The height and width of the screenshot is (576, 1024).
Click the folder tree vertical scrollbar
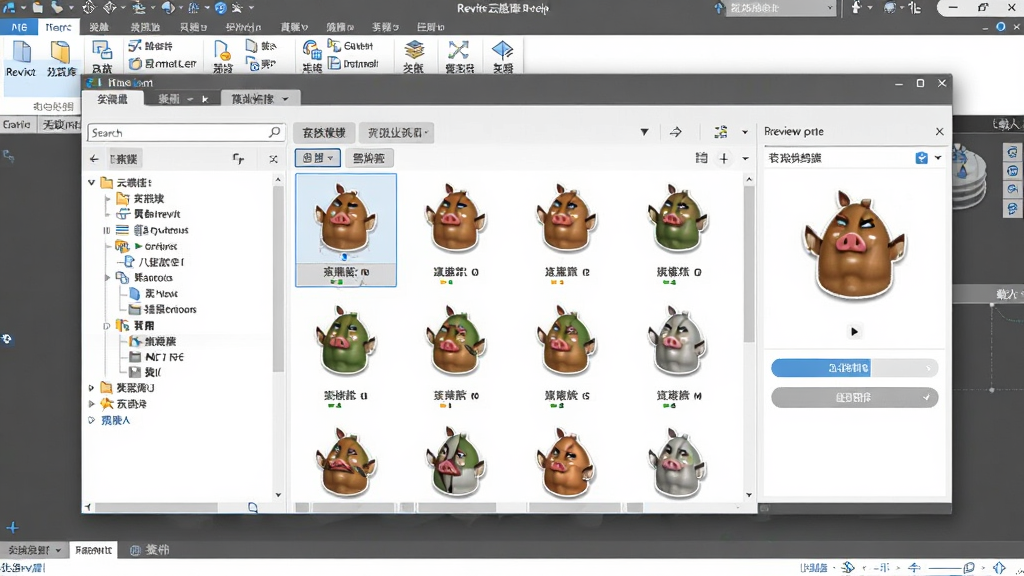(x=278, y=281)
